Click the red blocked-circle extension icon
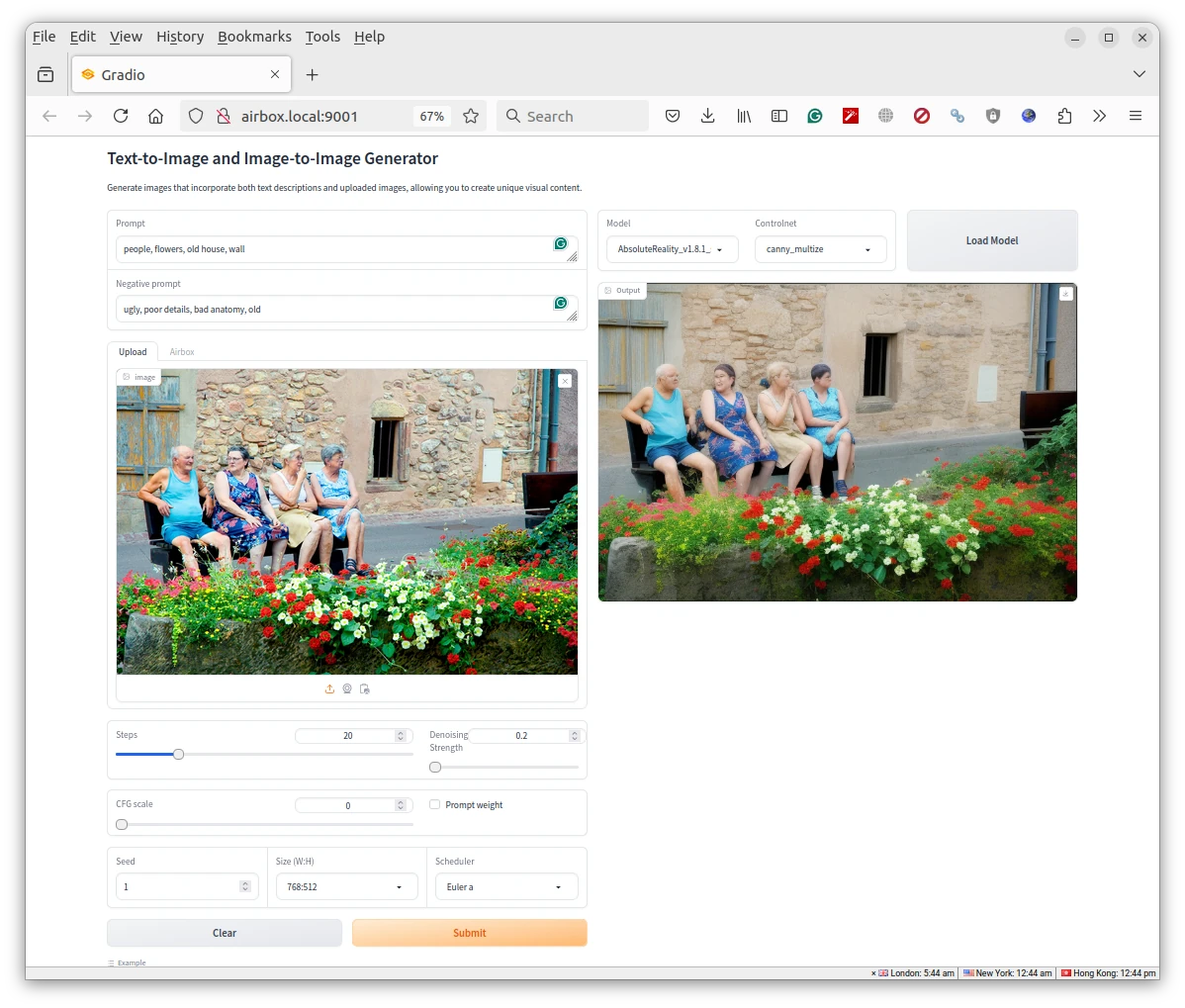The width and height of the screenshot is (1185, 1008). [x=921, y=117]
